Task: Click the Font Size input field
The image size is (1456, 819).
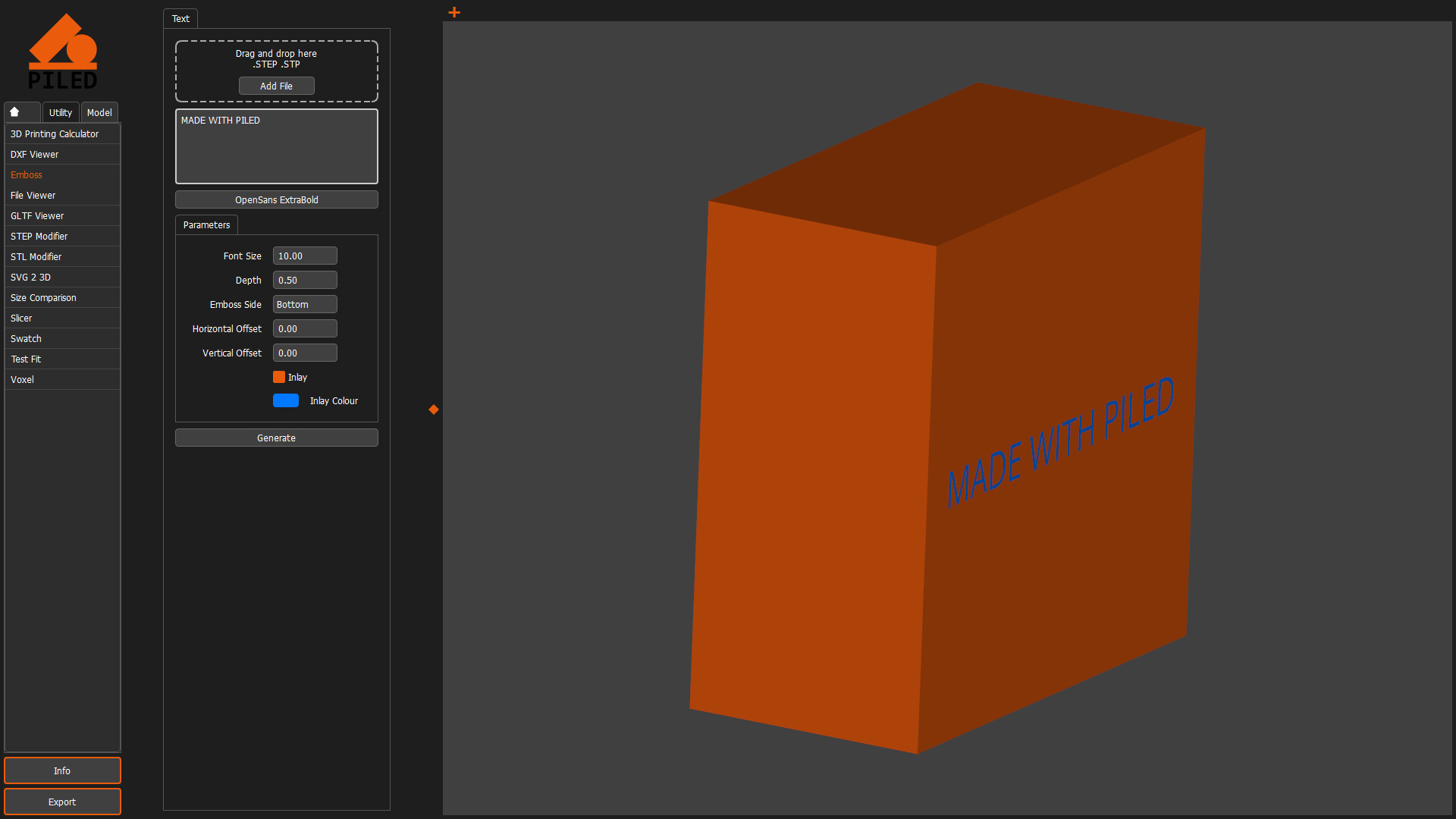Action: [304, 256]
